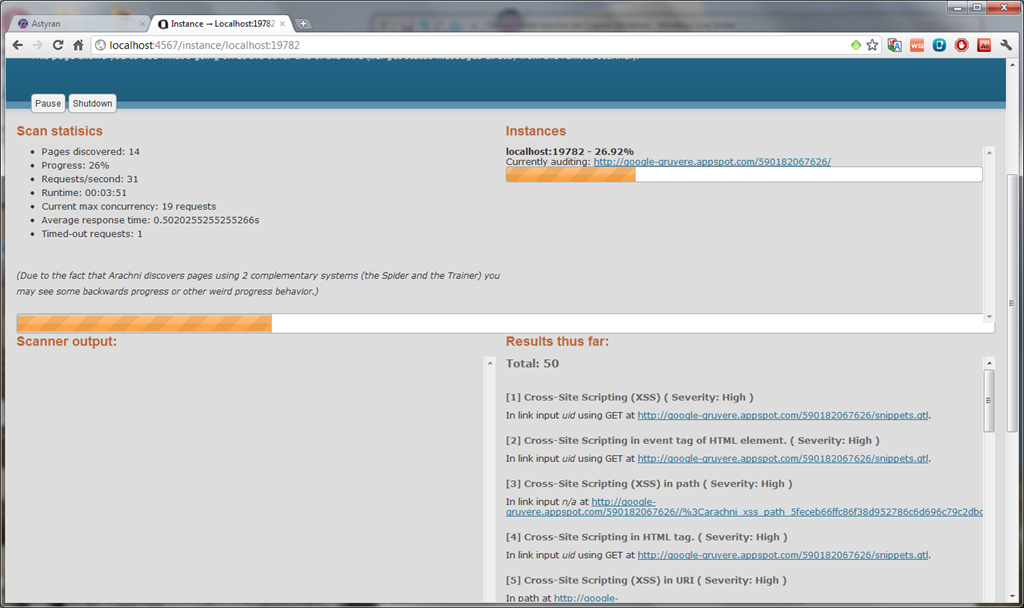Click the instance progress bar
This screenshot has width=1024, height=608.
(x=744, y=174)
